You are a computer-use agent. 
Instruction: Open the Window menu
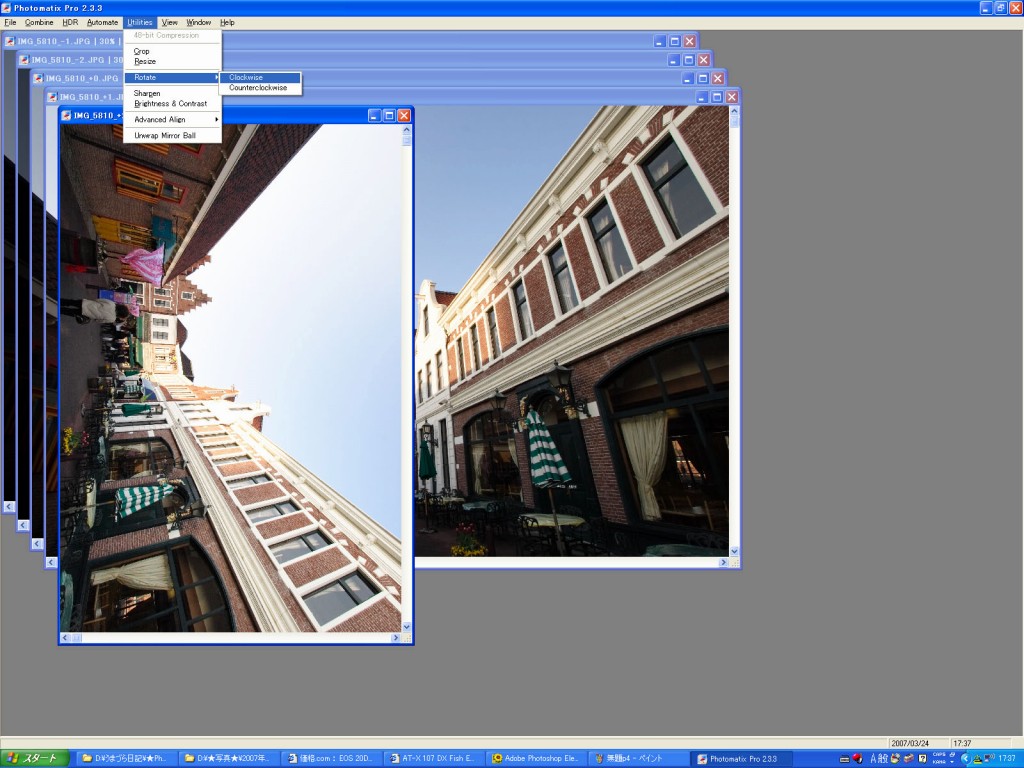pos(199,22)
